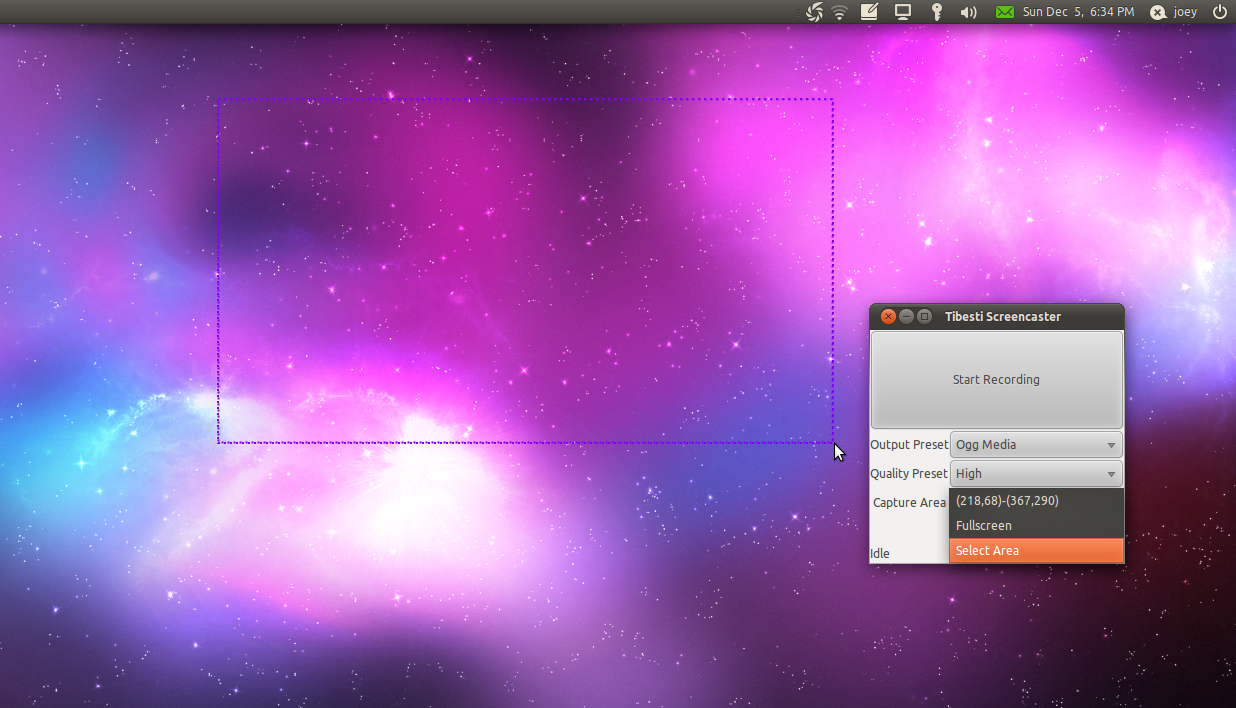This screenshot has height=708, width=1236.
Task: Click the note-taking pencil indicator icon
Action: [x=869, y=12]
